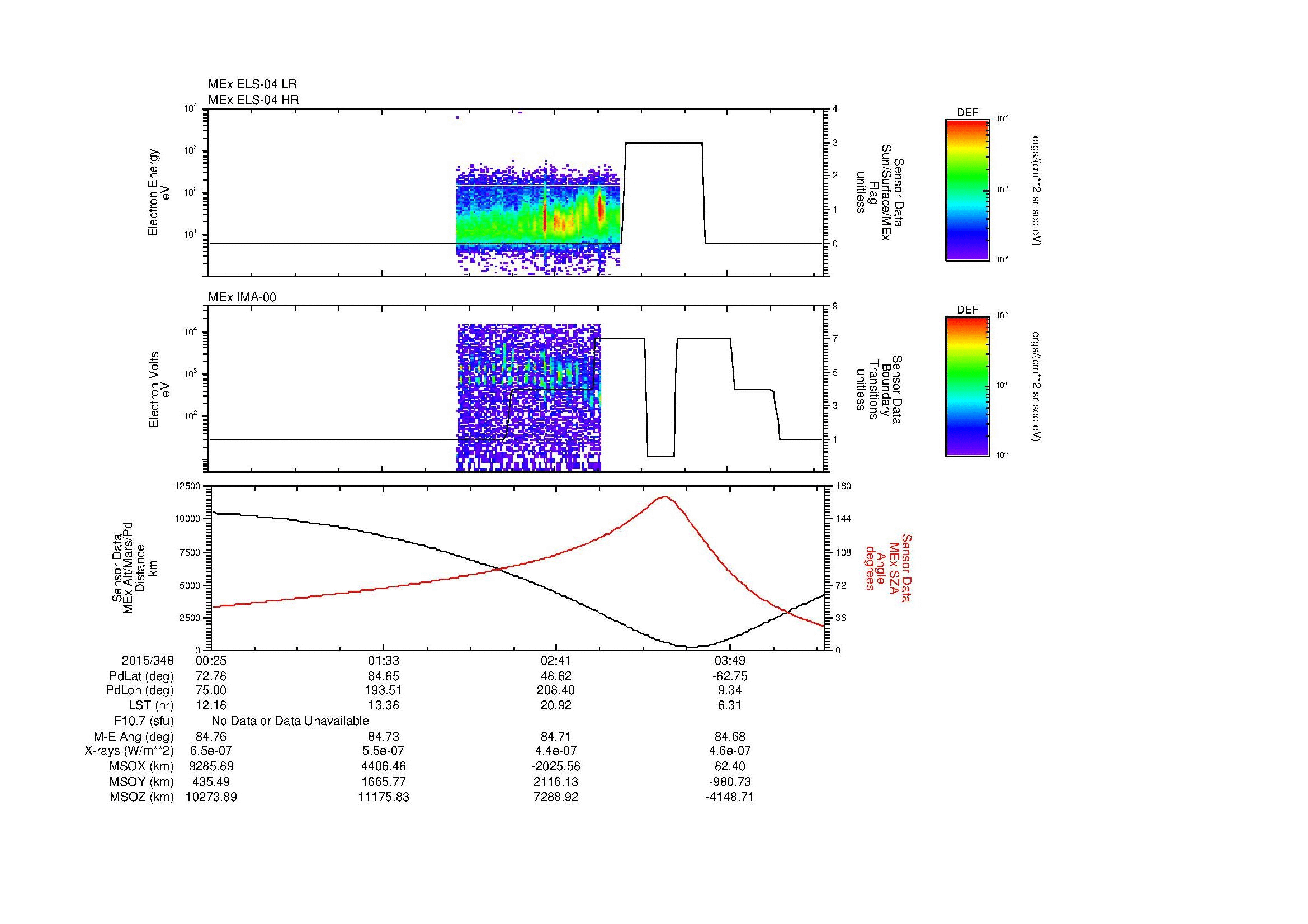Click the 'Sun/Surface/MEx Flag' right axis label
Image resolution: width=1308 pixels, height=924 pixels.
tap(879, 192)
